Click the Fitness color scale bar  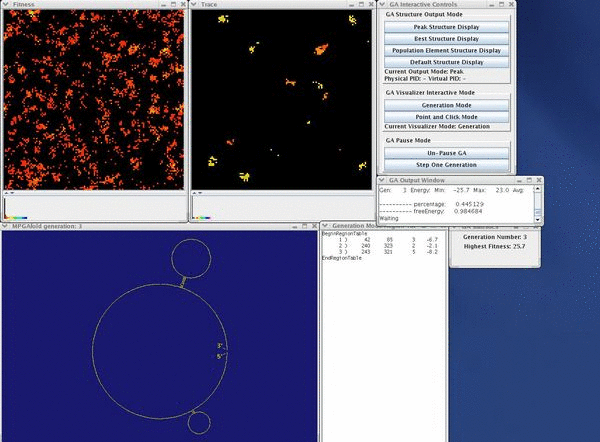tap(15, 217)
